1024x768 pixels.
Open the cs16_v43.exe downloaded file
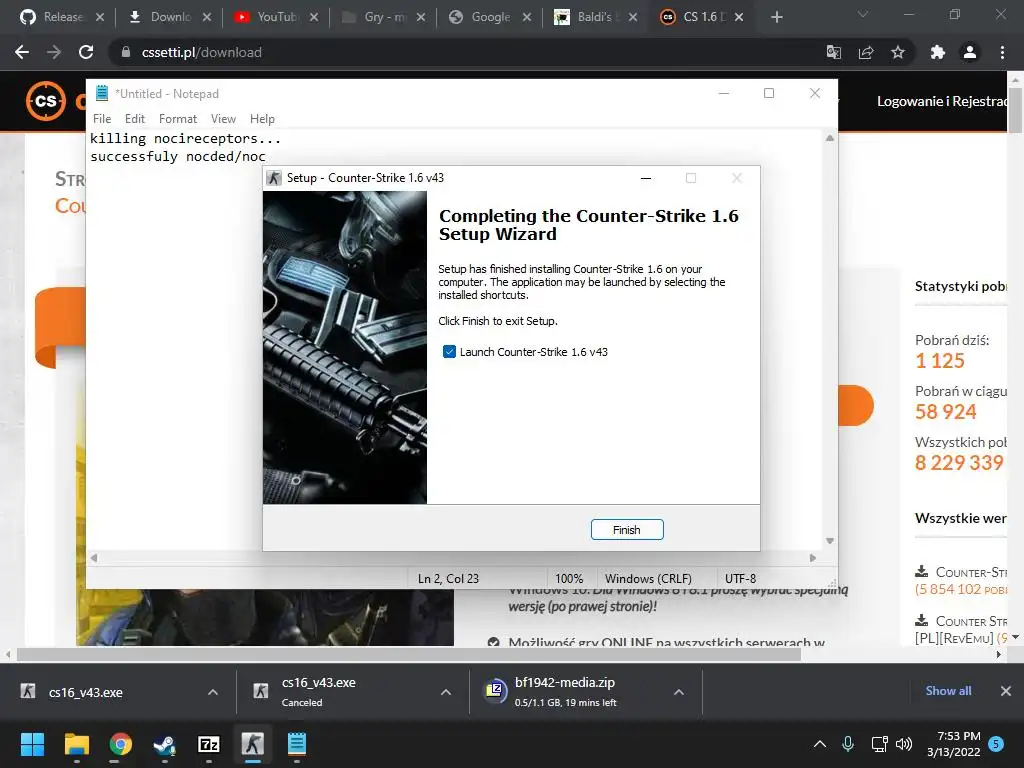pyautogui.click(x=86, y=692)
